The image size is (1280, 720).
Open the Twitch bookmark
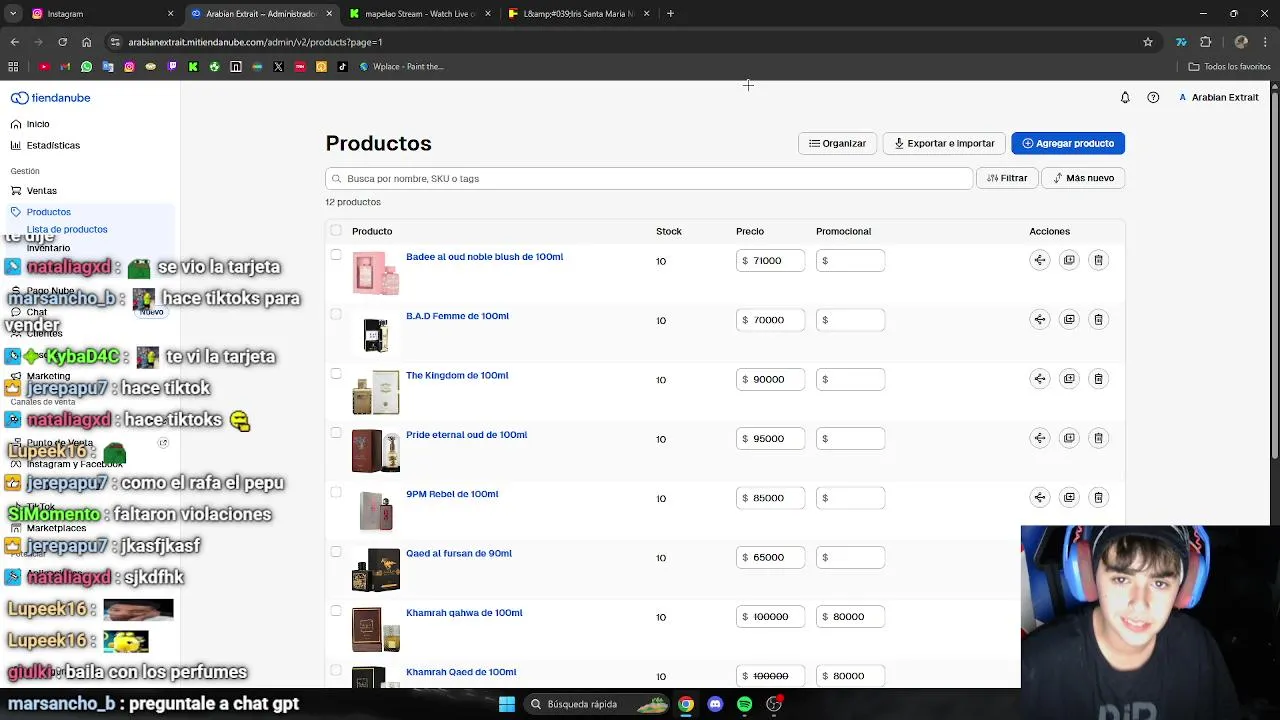tap(172, 67)
